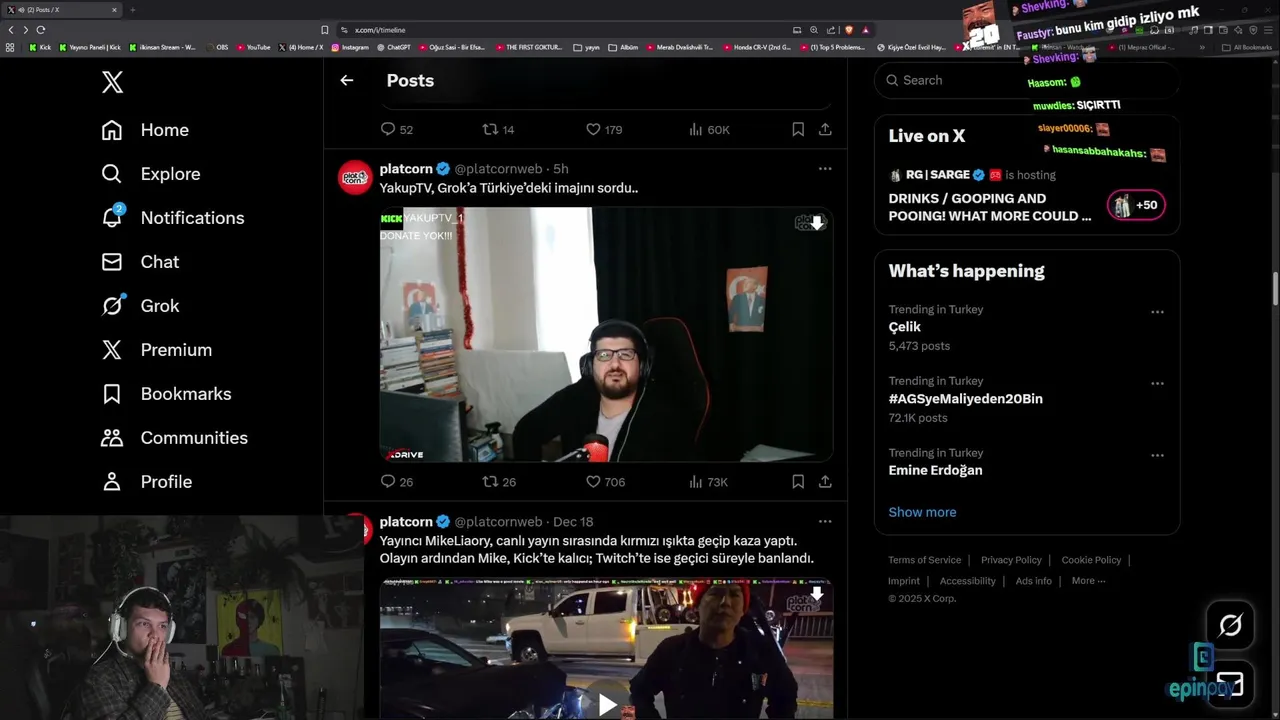
Task: Bookmark the YakupTV post
Action: click(798, 482)
